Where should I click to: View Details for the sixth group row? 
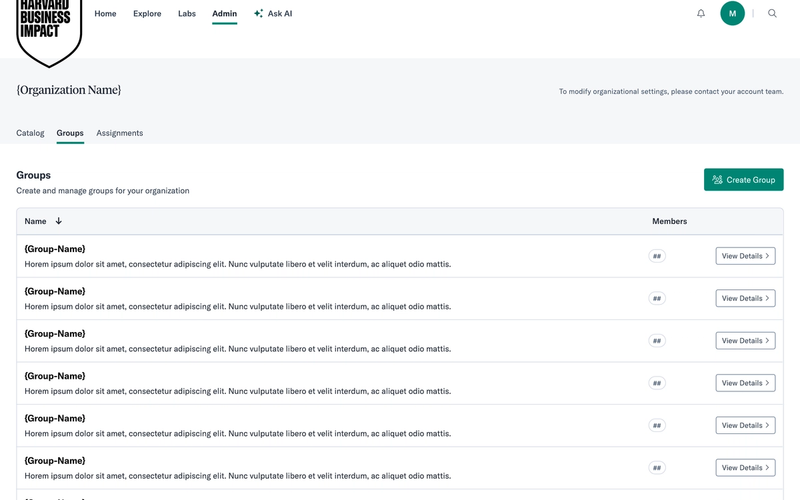(745, 468)
